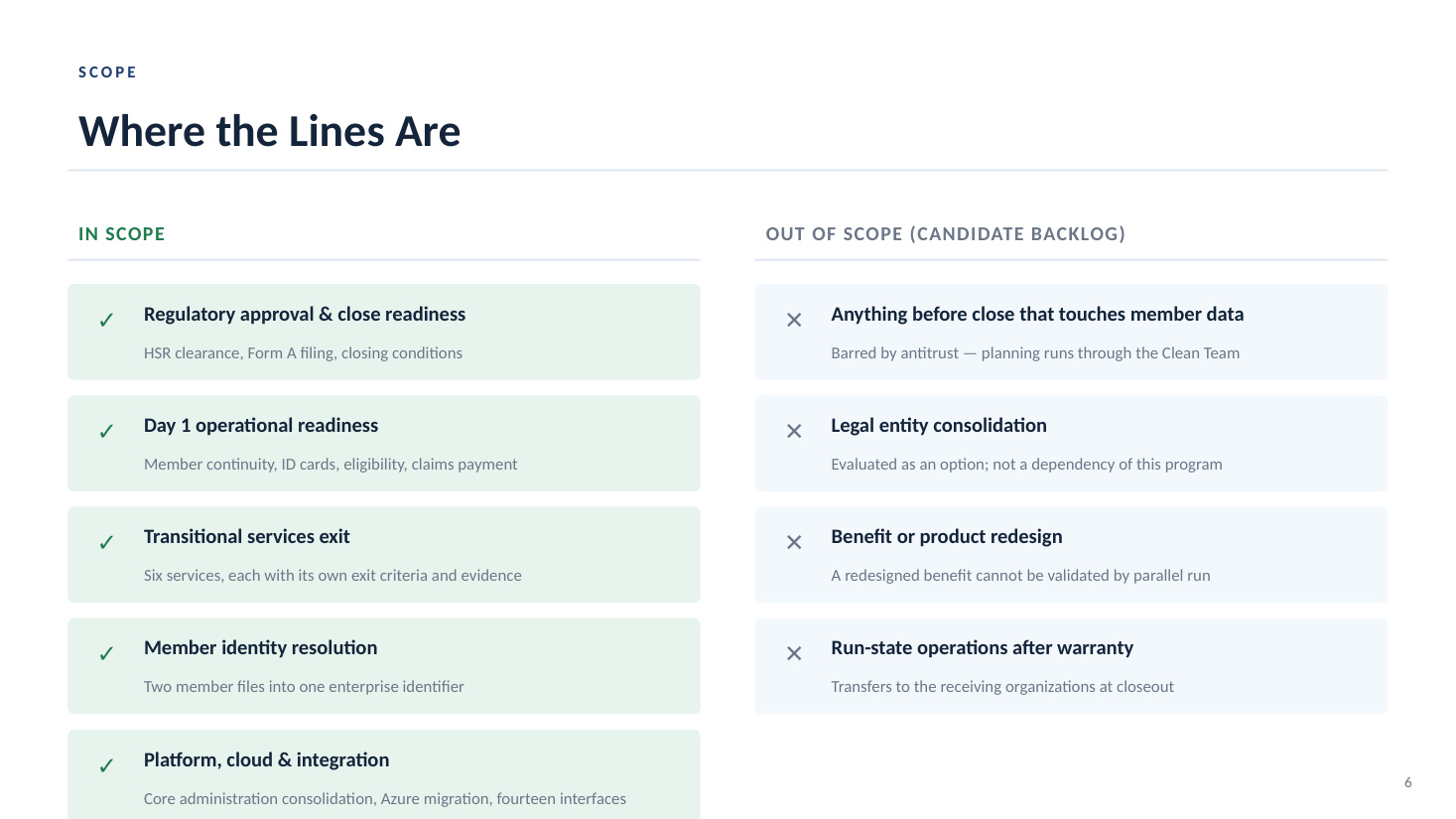The width and height of the screenshot is (1456, 819).
Task: Select the X icon next to Legal entity consolidation
Action: coord(794,431)
